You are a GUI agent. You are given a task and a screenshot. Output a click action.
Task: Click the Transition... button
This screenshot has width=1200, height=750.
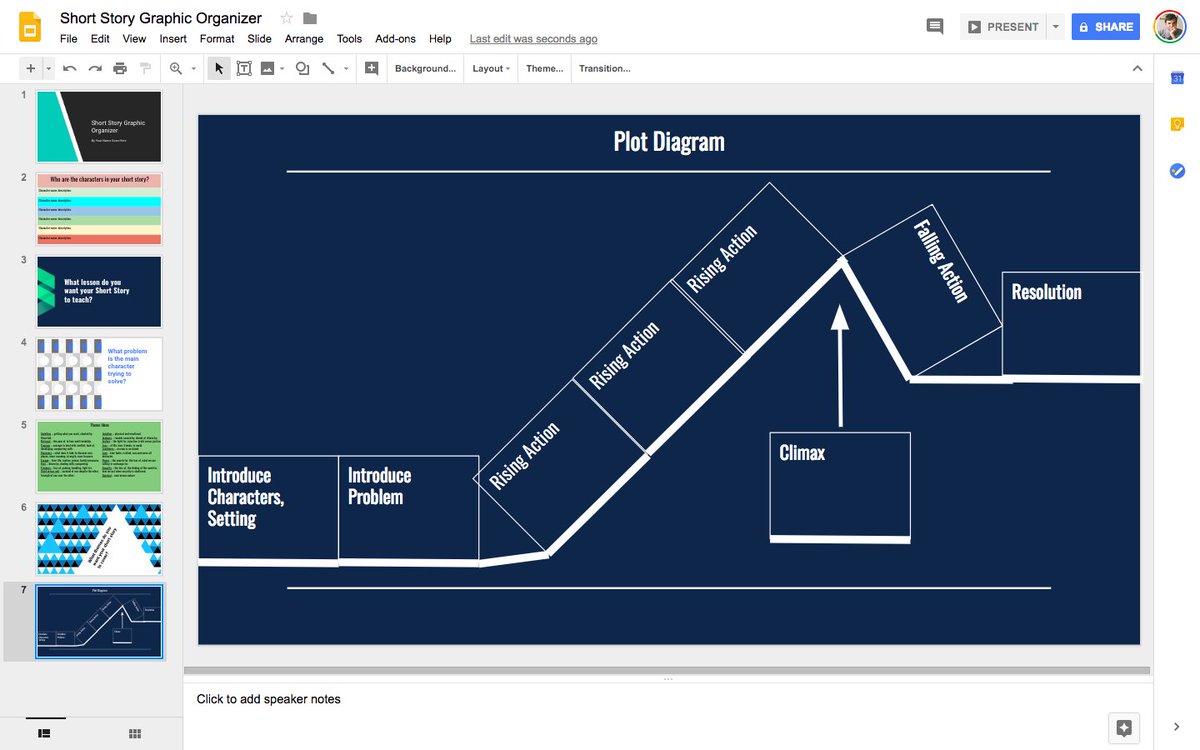point(604,68)
